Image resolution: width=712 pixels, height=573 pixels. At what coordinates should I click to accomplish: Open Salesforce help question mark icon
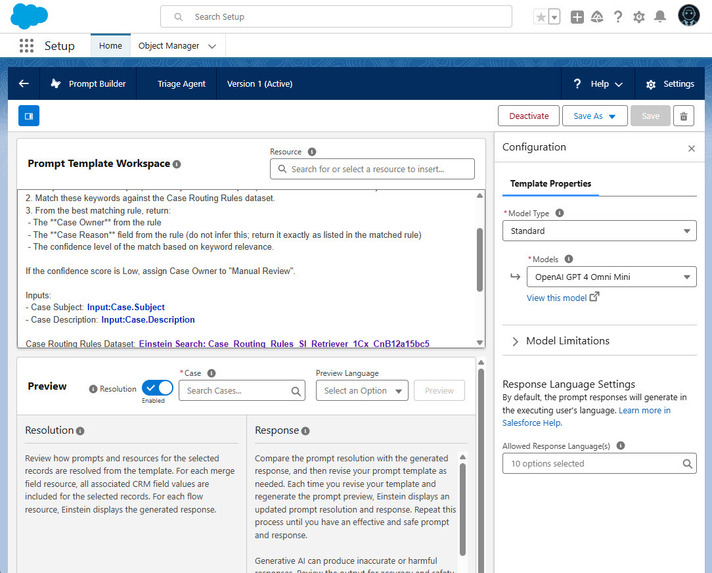618,17
